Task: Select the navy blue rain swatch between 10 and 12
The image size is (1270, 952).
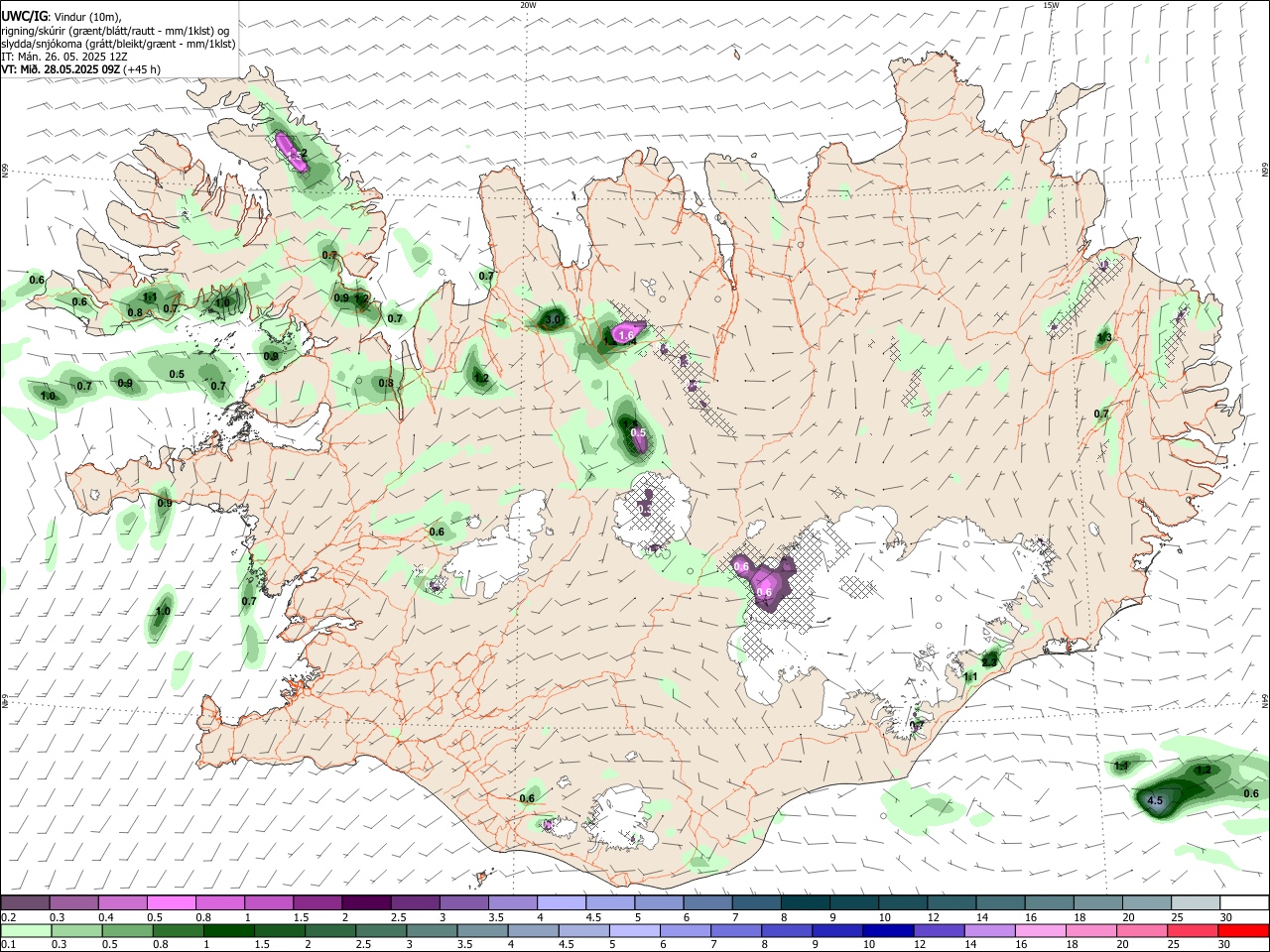Action: coord(887,930)
